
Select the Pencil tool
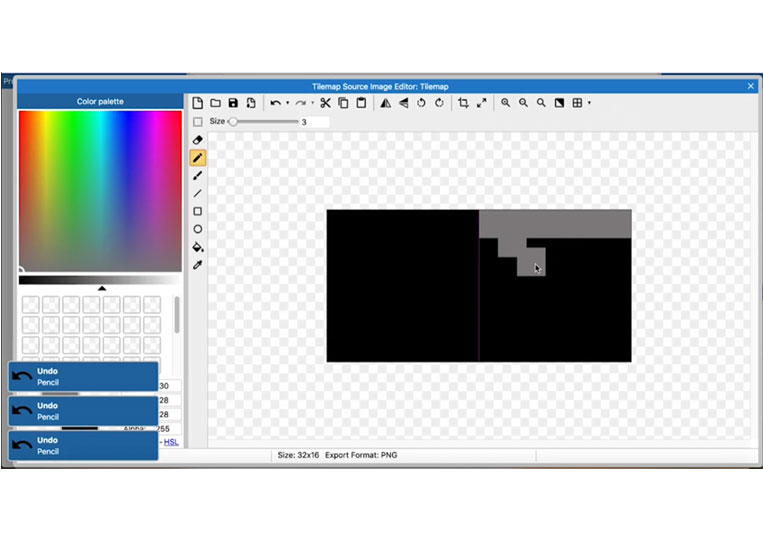click(x=198, y=158)
